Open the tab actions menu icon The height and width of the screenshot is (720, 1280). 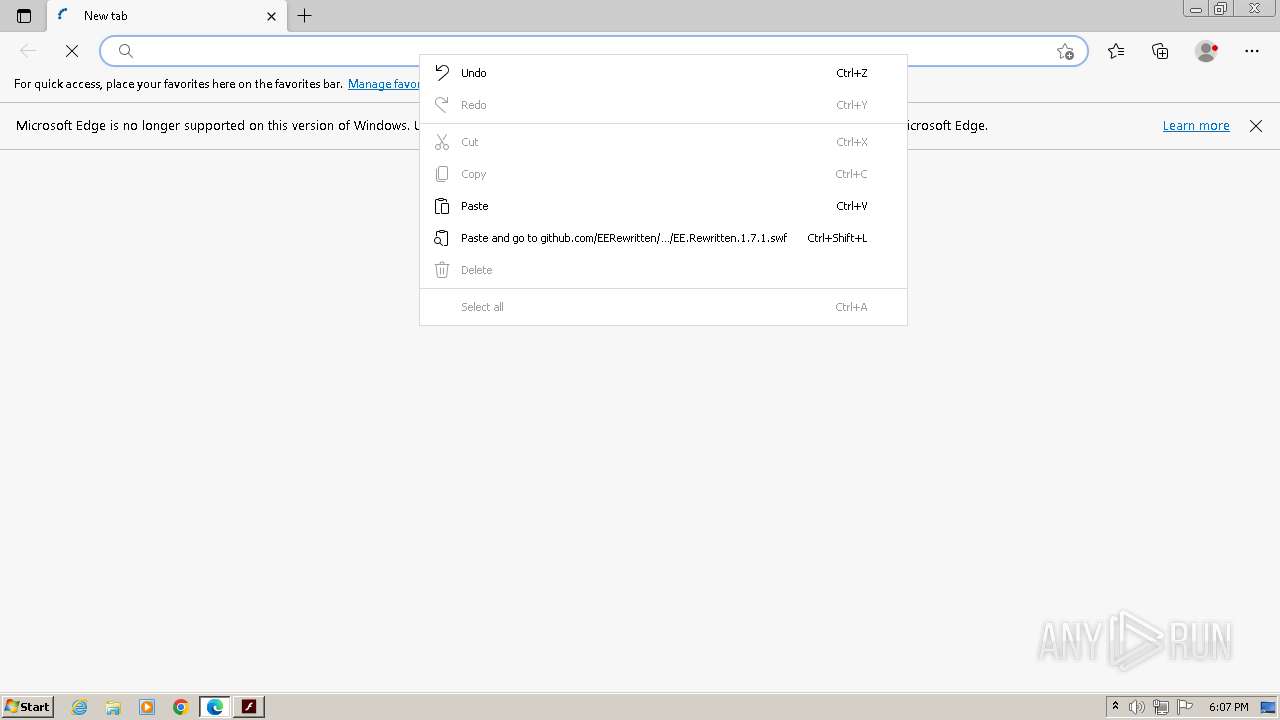[x=24, y=16]
